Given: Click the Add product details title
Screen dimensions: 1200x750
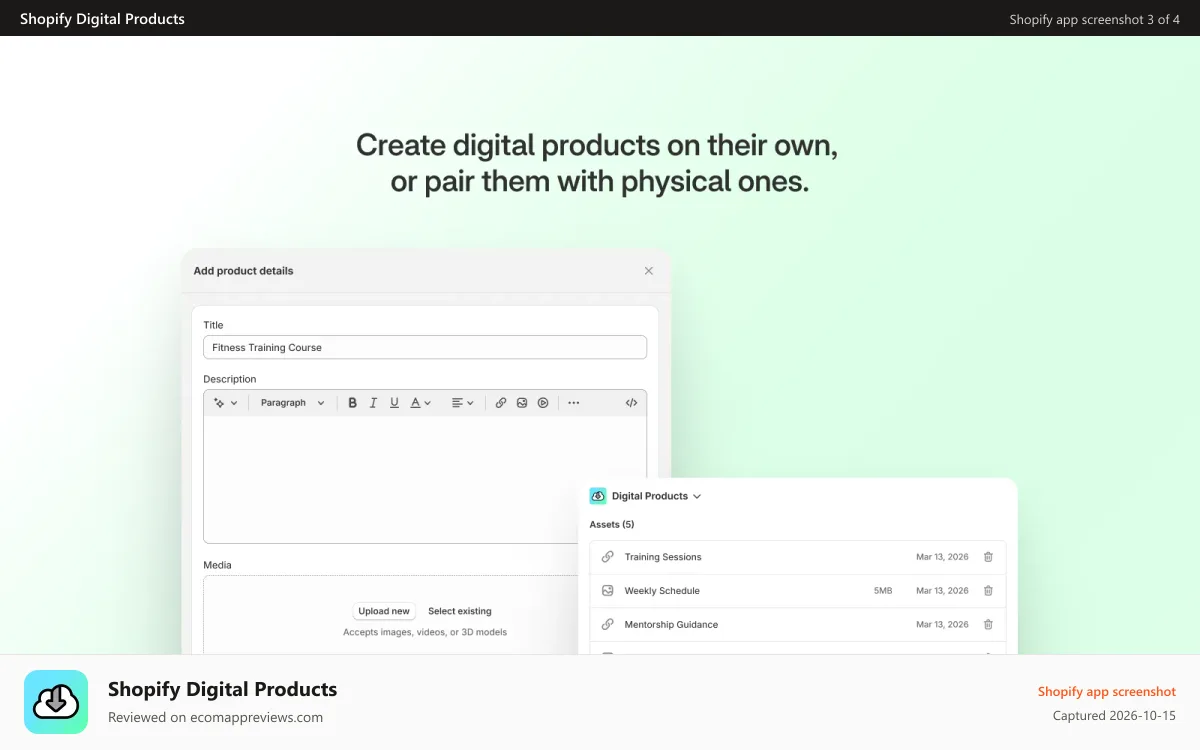Looking at the screenshot, I should [x=243, y=271].
